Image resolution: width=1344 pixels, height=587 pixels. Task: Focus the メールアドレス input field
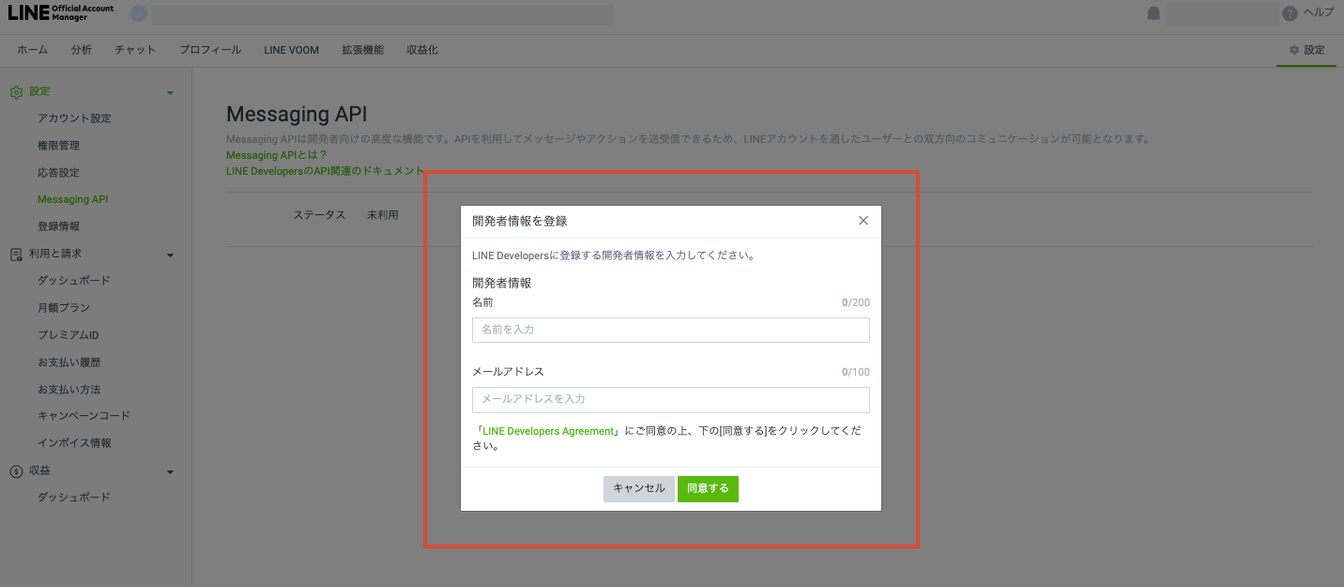coord(671,400)
